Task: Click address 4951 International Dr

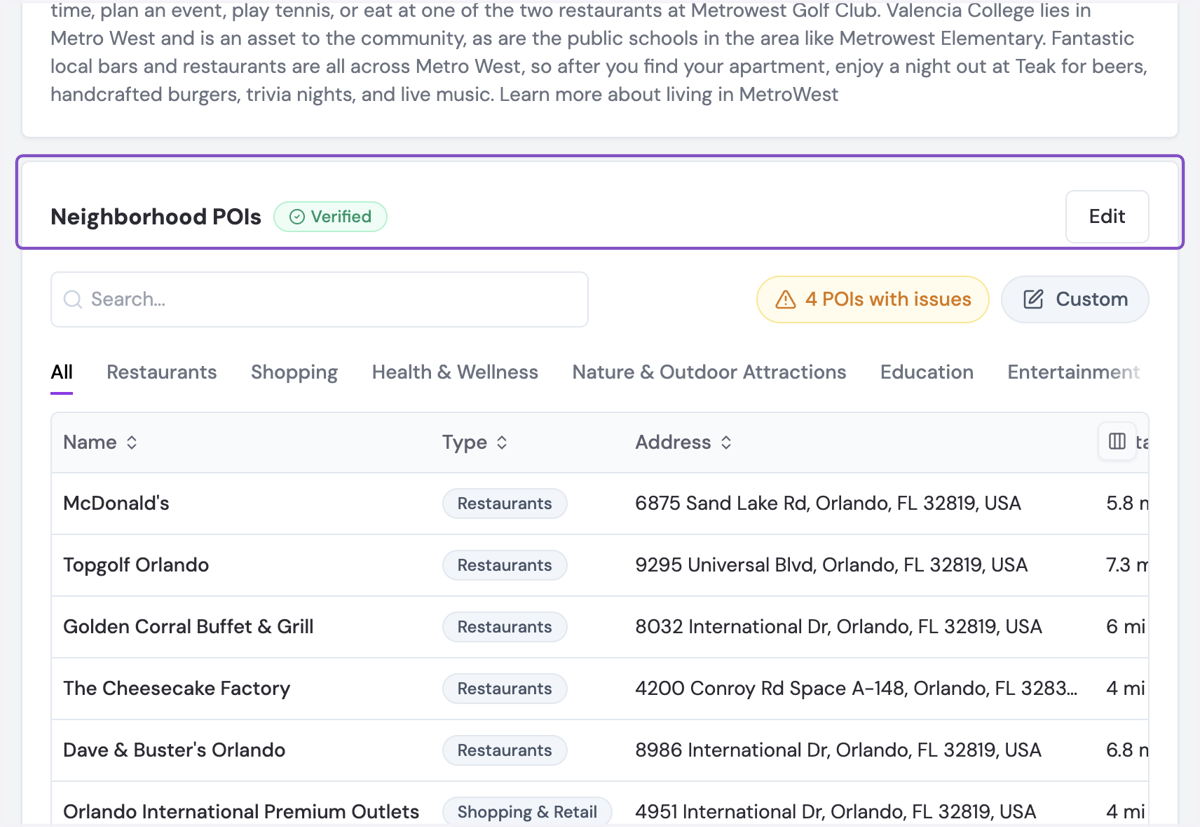Action: (835, 812)
